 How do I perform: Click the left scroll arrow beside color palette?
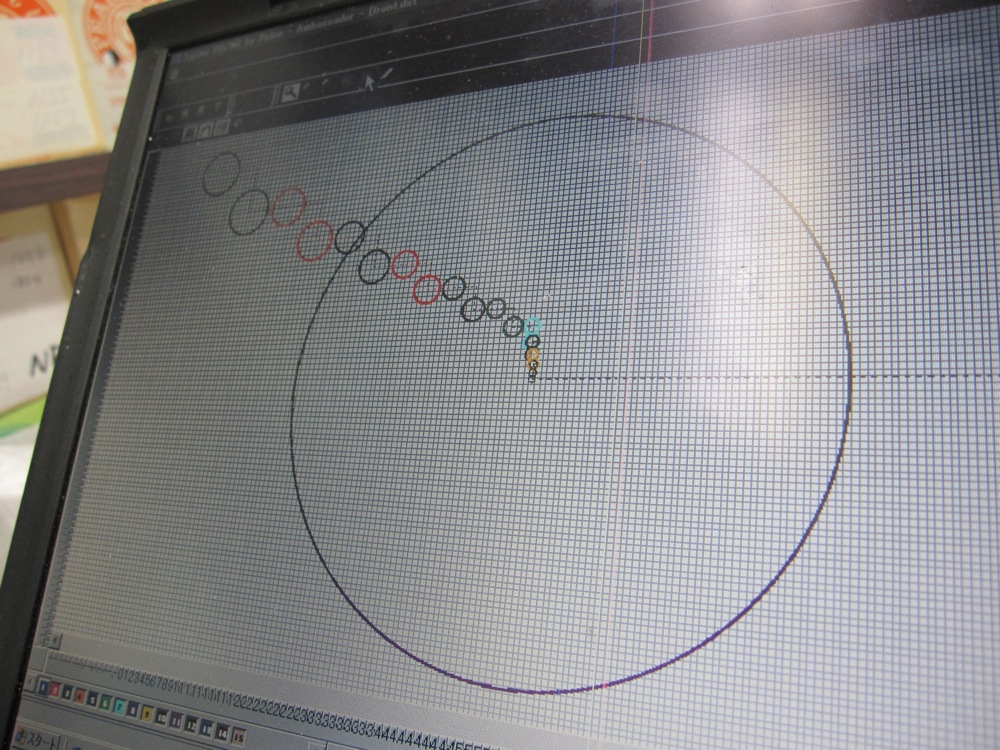pyautogui.click(x=29, y=683)
